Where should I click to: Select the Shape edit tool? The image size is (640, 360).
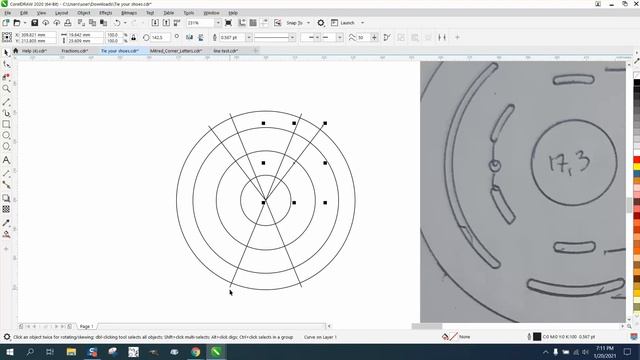click(6, 64)
